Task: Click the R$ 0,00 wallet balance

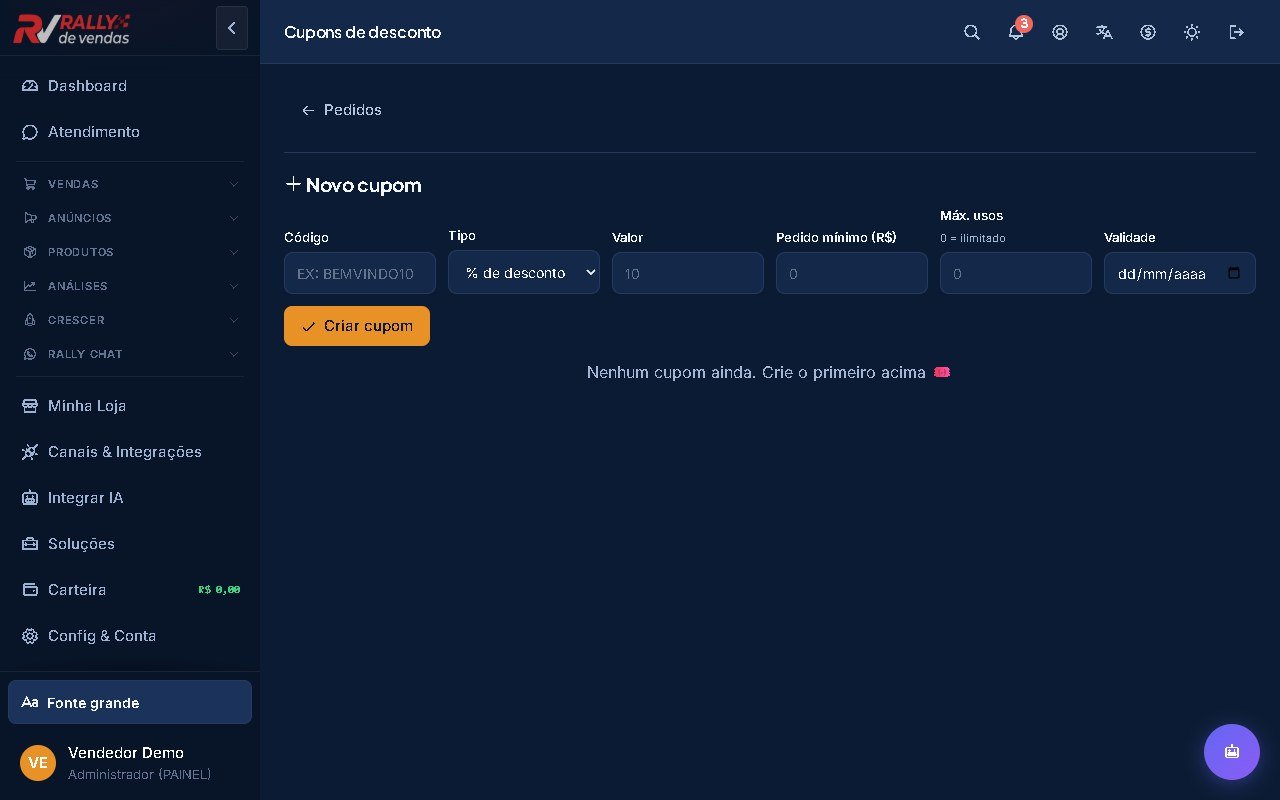Action: (x=219, y=590)
